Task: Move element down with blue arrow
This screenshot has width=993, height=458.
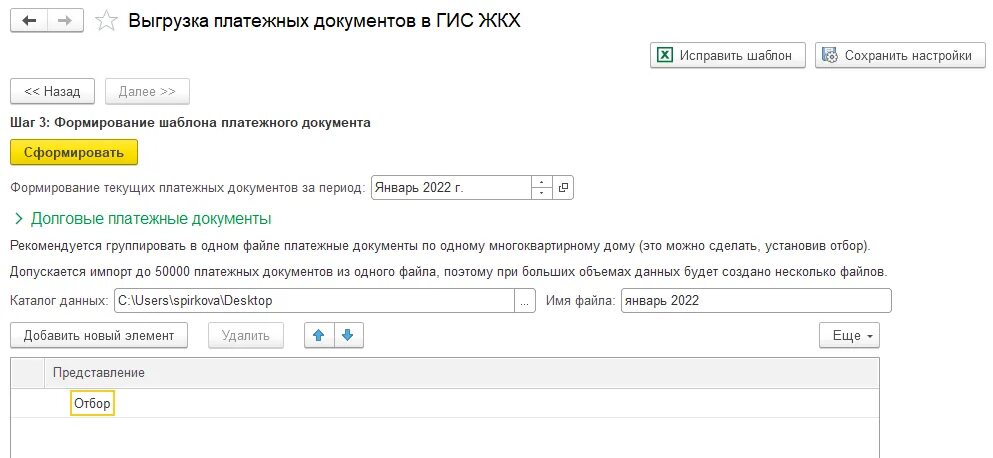Action: tap(348, 336)
